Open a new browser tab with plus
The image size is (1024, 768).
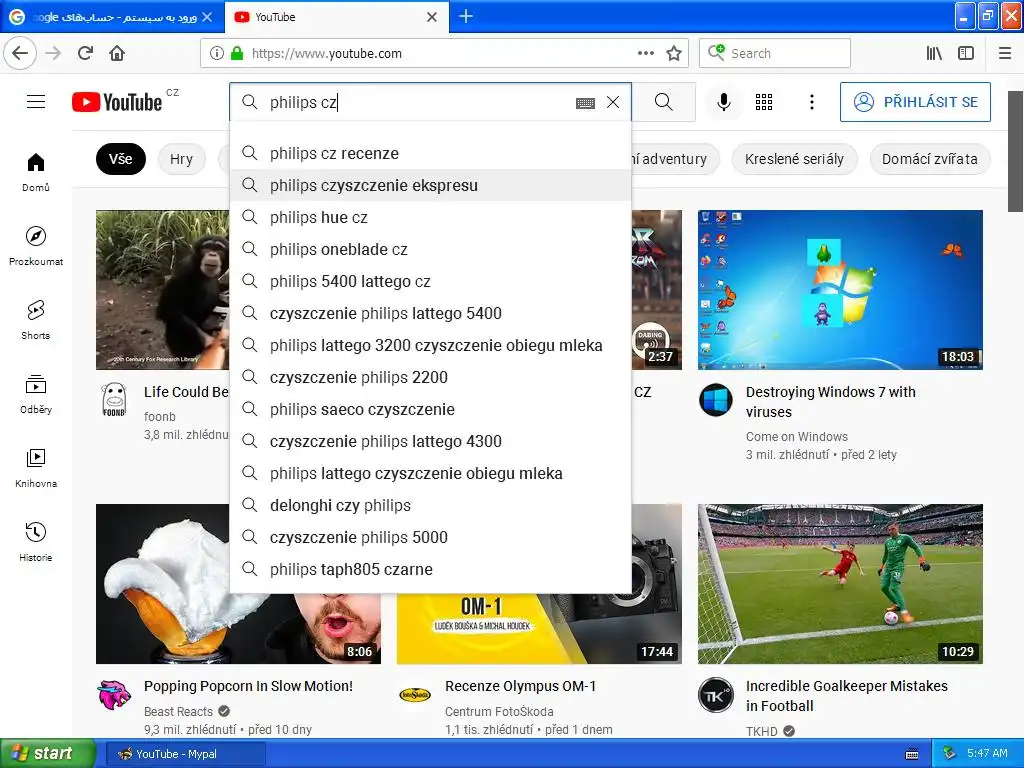coord(466,16)
